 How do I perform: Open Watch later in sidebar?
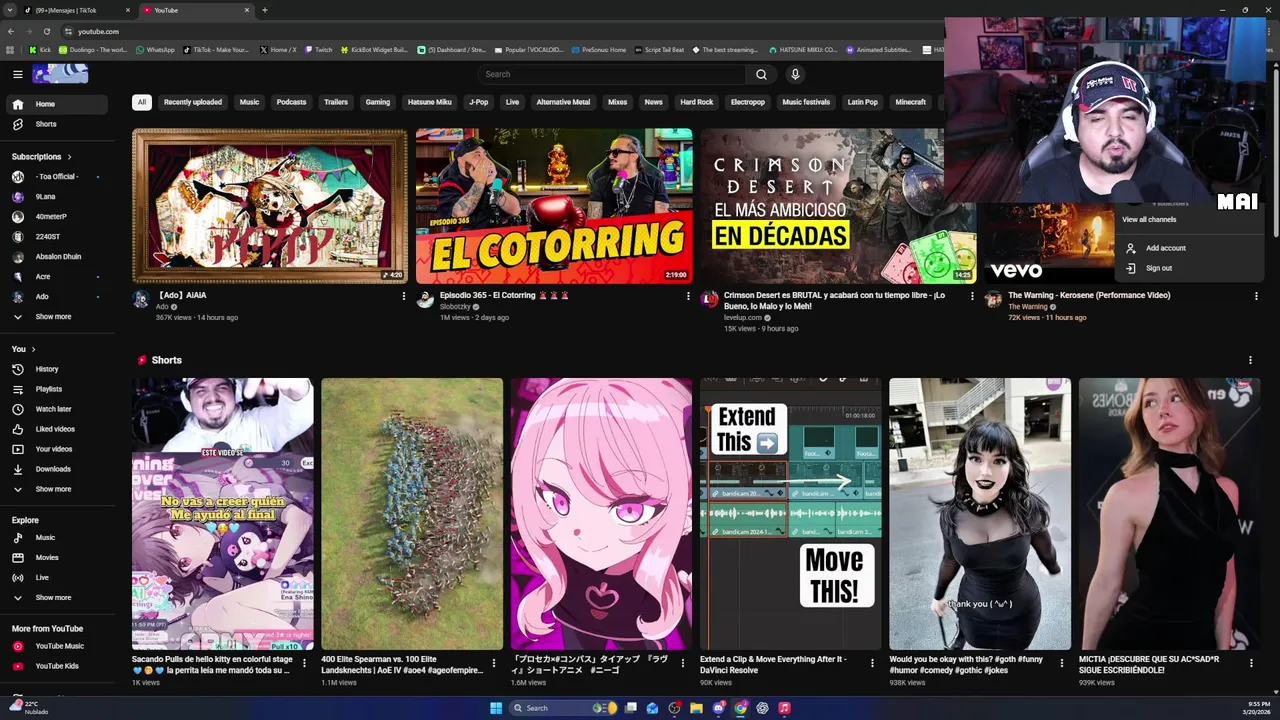pyautogui.click(x=56, y=409)
